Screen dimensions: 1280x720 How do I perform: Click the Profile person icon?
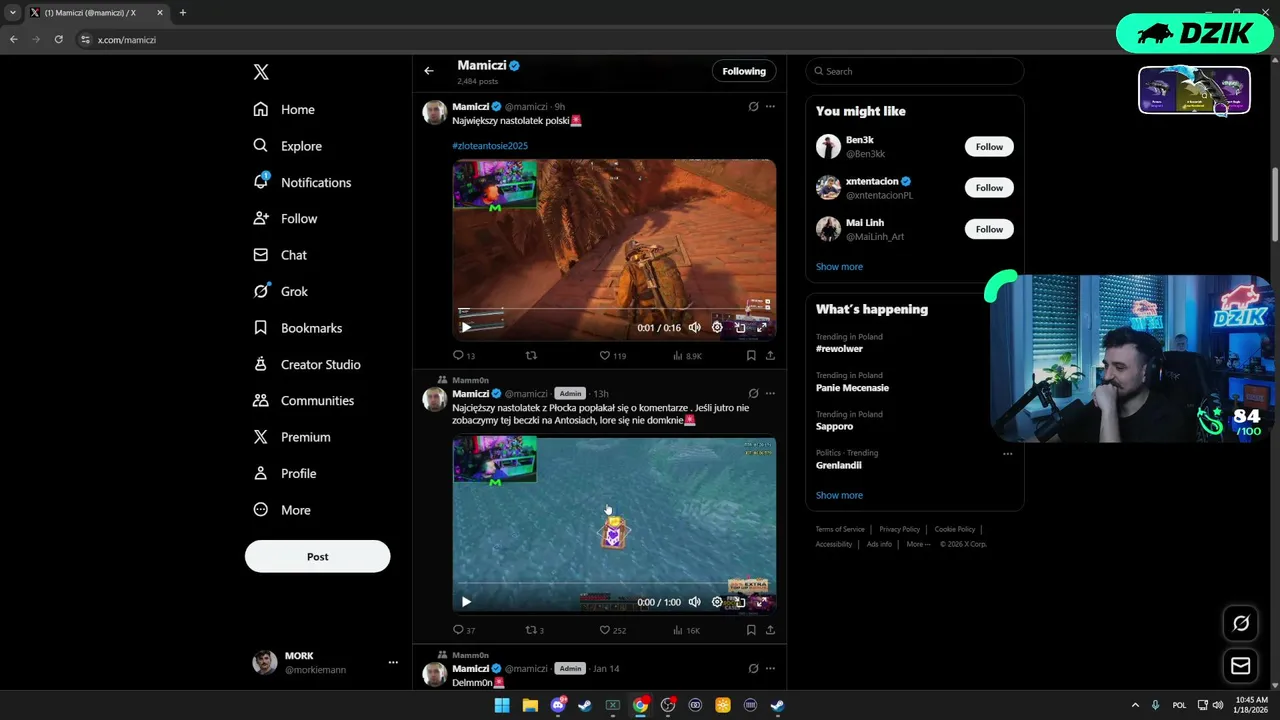tap(261, 473)
